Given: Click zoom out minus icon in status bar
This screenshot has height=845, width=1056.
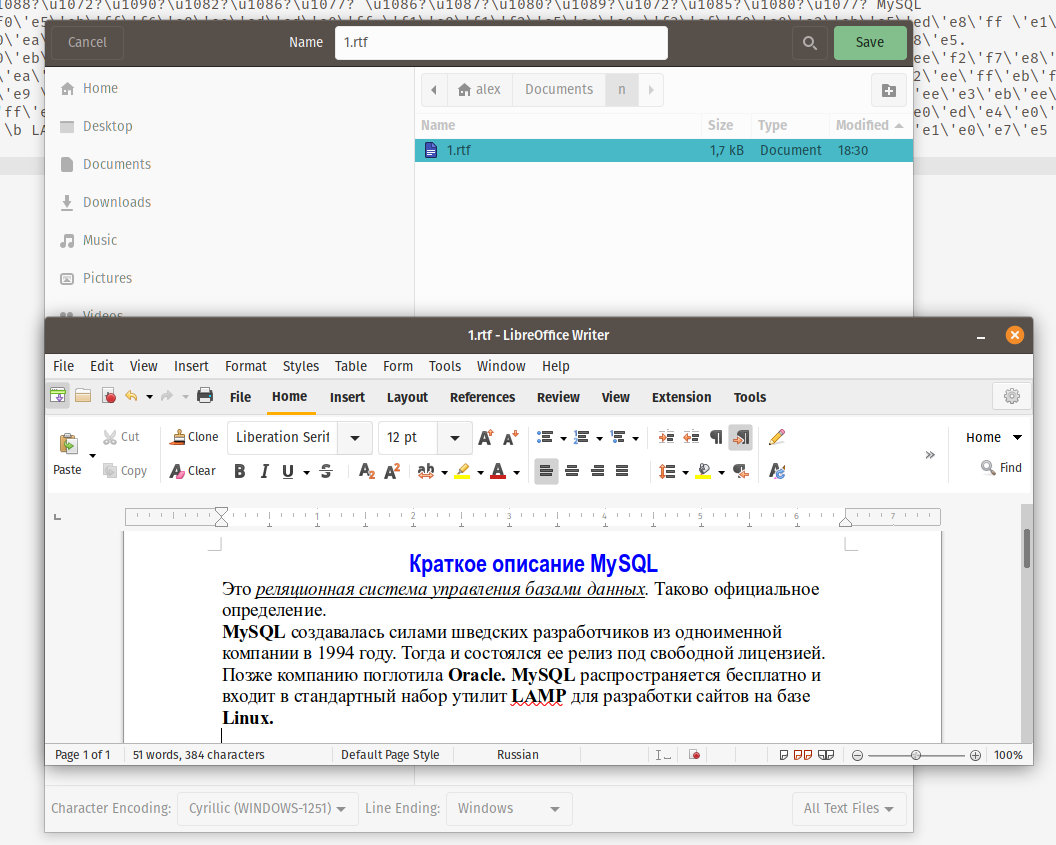Looking at the screenshot, I should point(857,755).
